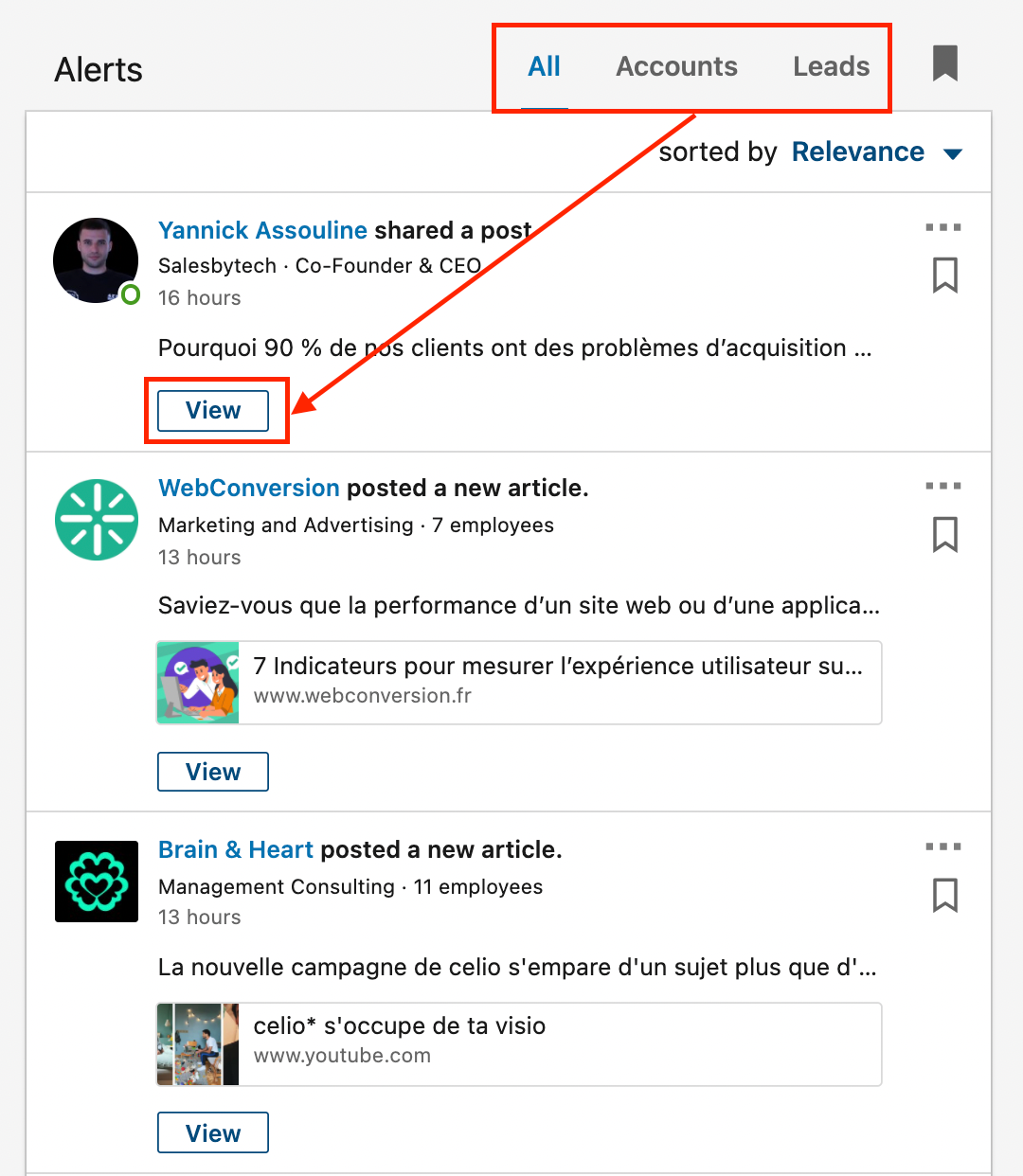Click 'Marketing and Advertising · 7 employees' text
The height and width of the screenshot is (1176, 1023).
(x=355, y=525)
